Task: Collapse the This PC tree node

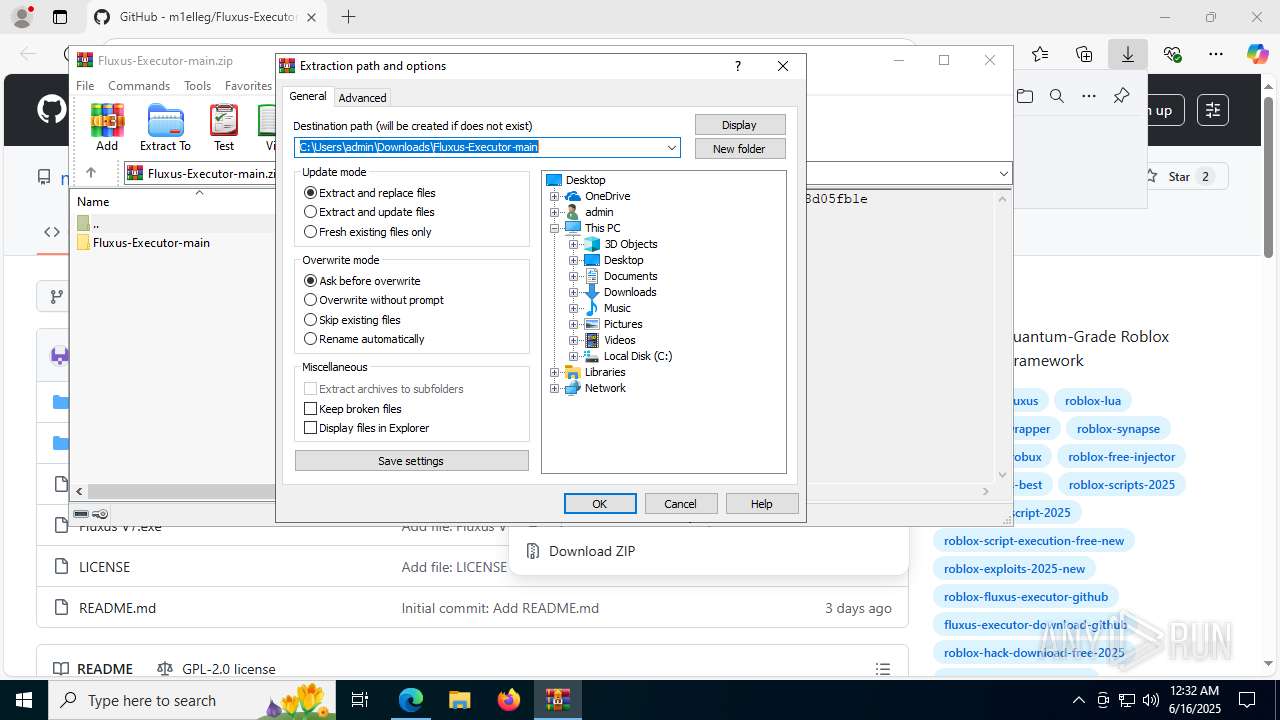Action: point(554,228)
